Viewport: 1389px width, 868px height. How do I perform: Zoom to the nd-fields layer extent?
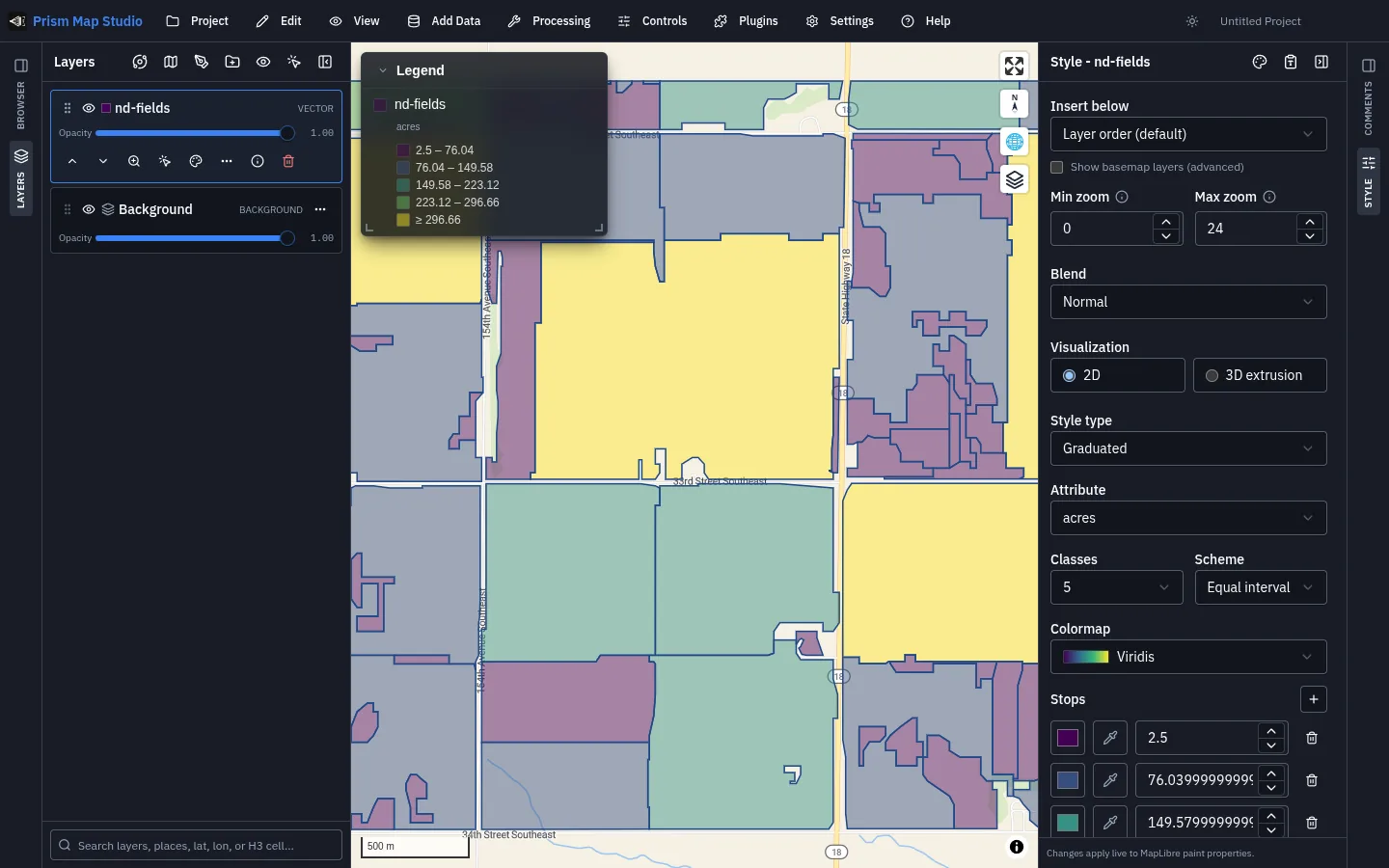[134, 161]
